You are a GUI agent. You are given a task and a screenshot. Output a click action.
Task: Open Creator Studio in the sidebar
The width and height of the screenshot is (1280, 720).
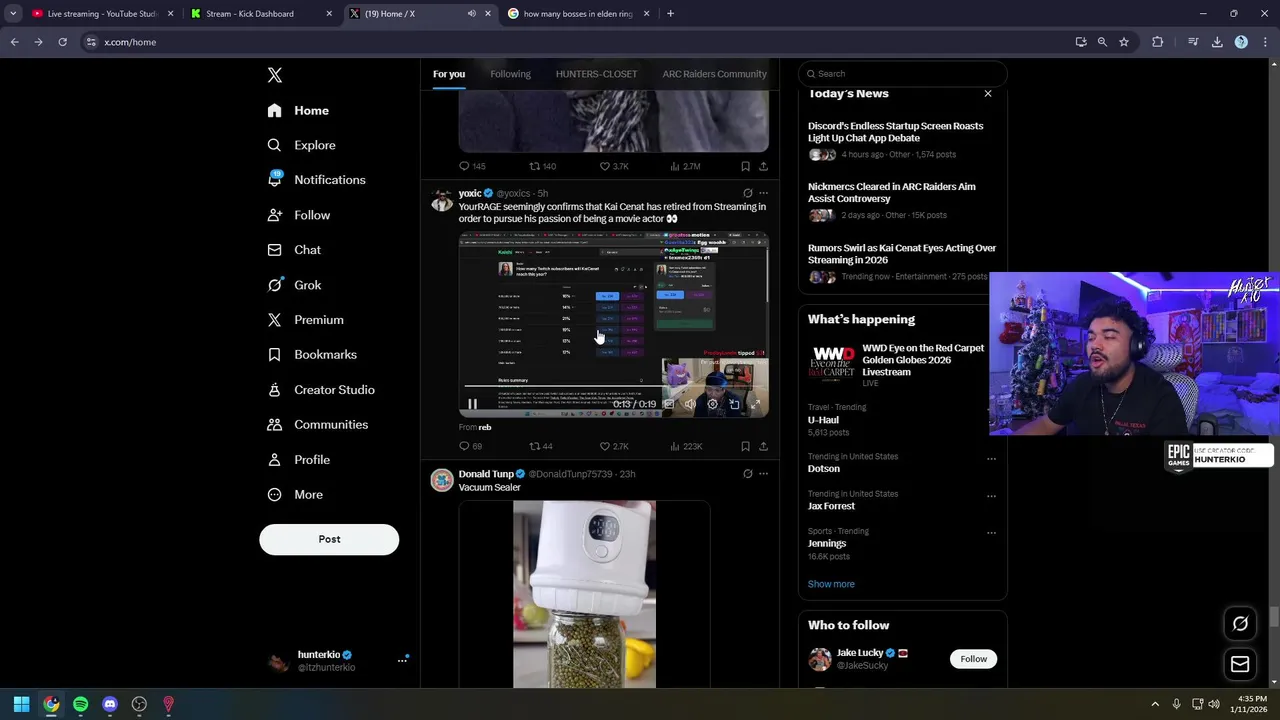(321, 390)
